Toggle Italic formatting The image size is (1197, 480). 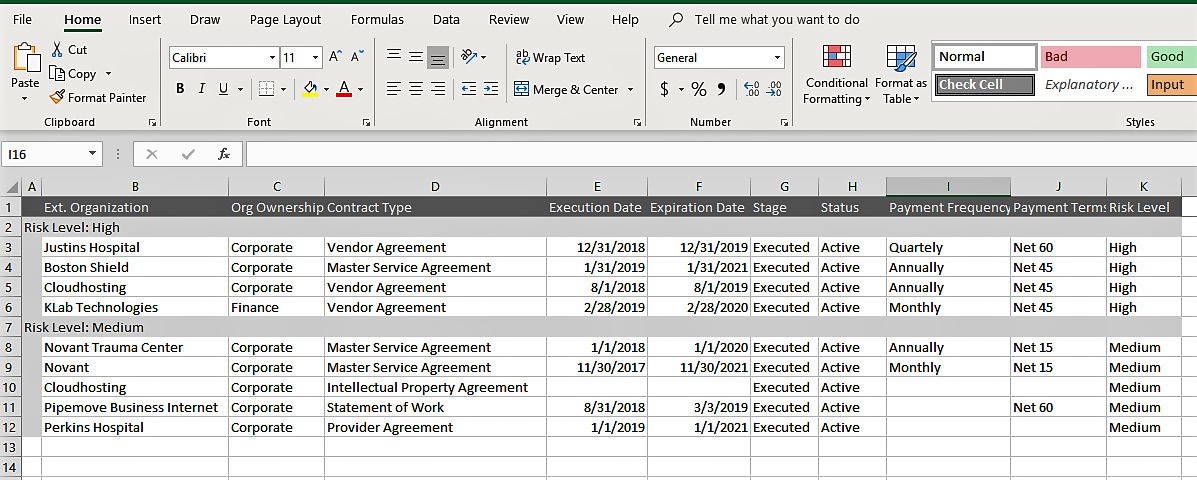(x=202, y=89)
